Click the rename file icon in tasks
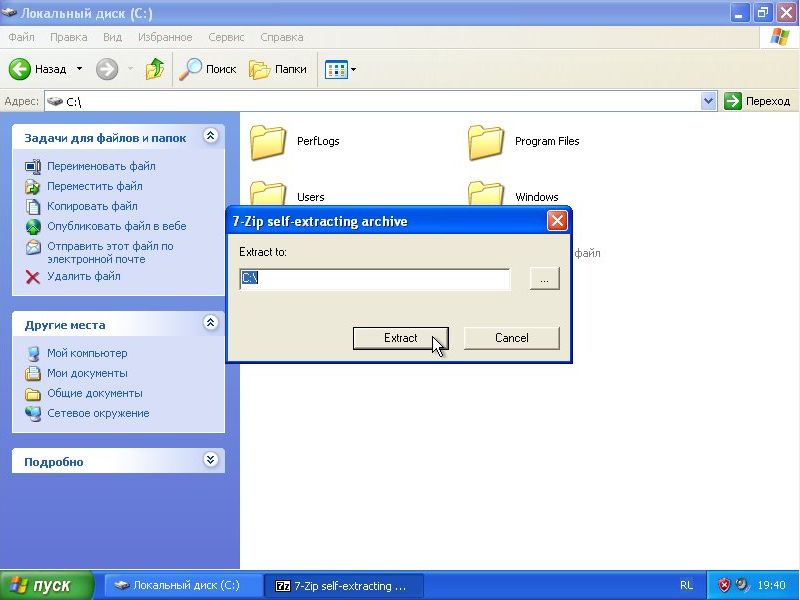Screen dimensions: 800x600 33,167
